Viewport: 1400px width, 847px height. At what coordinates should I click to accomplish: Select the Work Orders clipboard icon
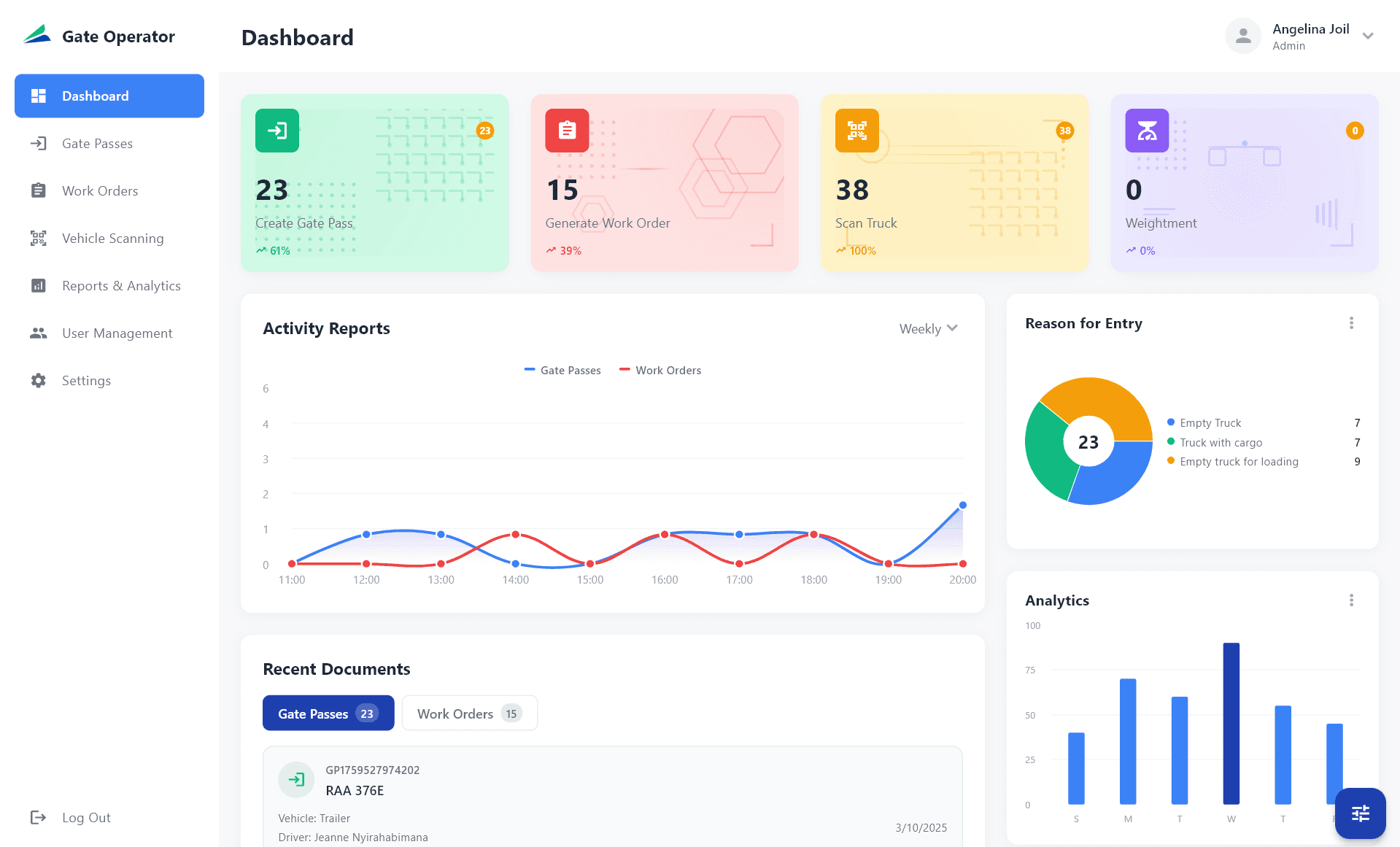(39, 190)
